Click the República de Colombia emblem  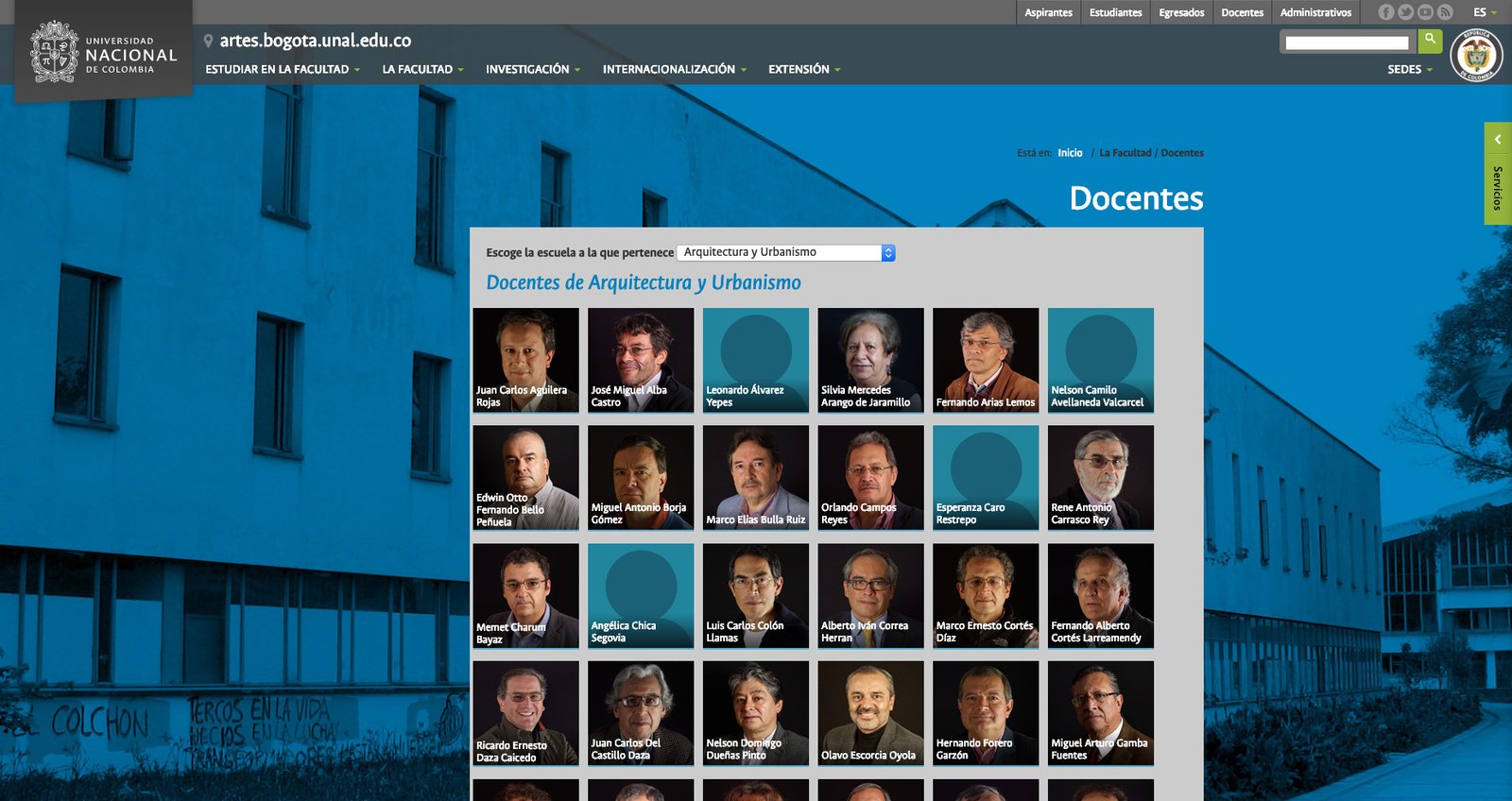pos(1476,56)
